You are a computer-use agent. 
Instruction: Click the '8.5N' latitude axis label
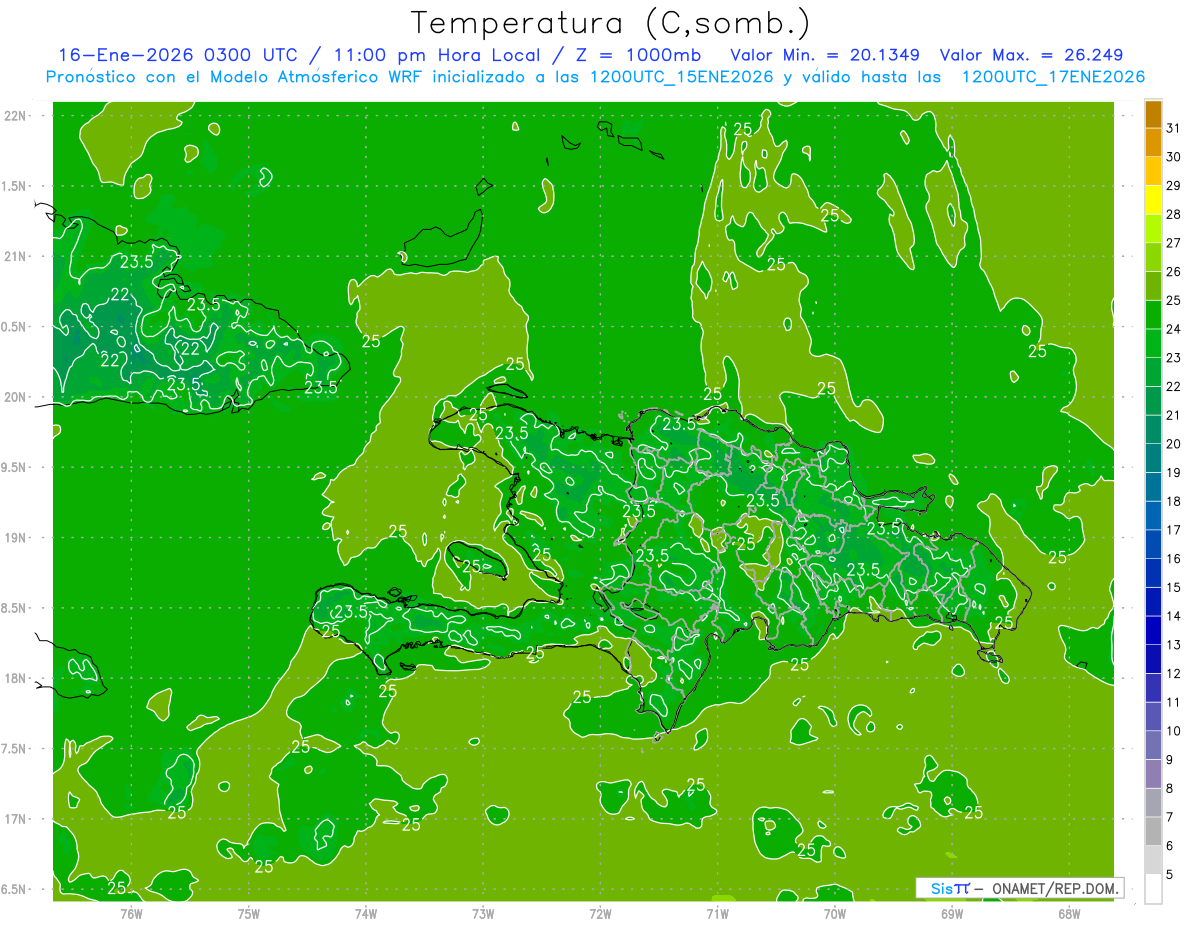click(15, 608)
